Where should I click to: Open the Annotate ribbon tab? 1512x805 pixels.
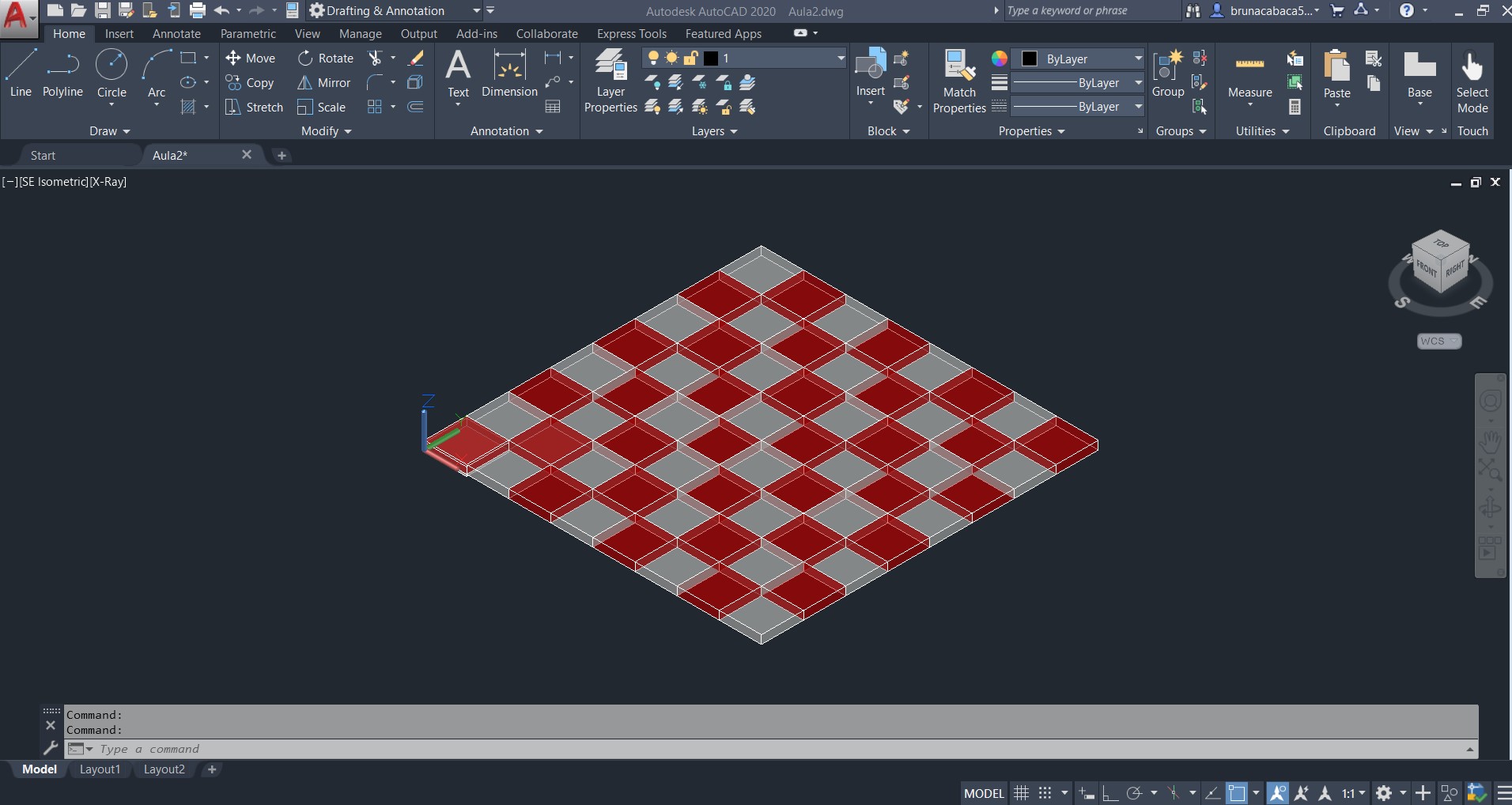coord(176,33)
